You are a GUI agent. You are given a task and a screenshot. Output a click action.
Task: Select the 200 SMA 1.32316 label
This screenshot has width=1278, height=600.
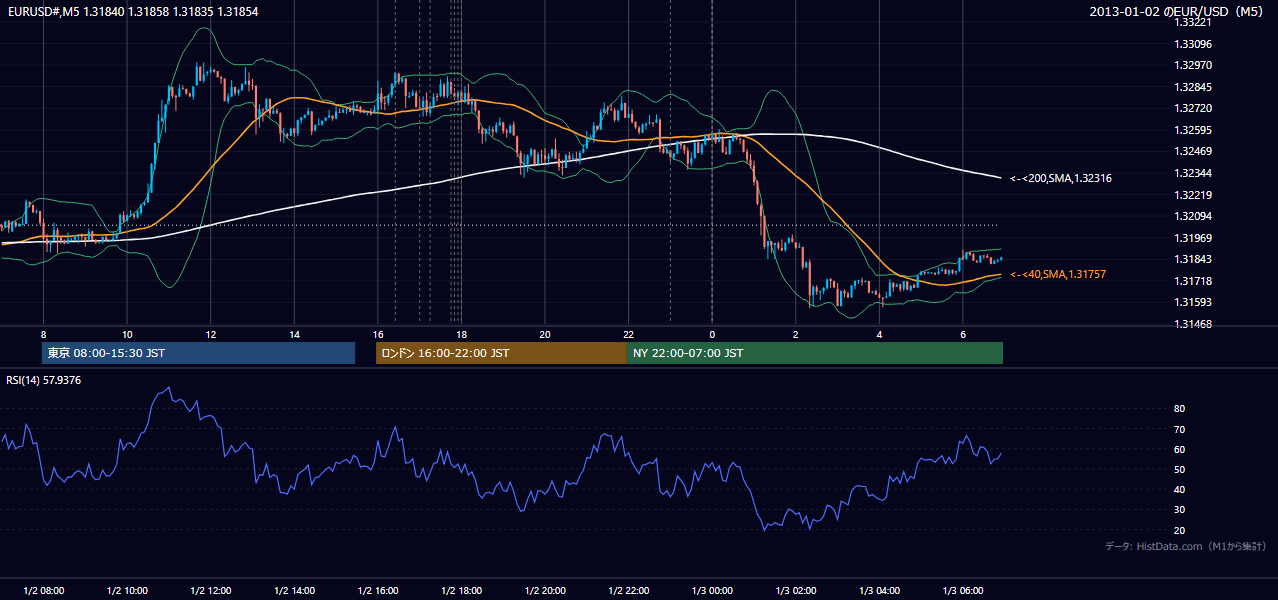click(1061, 178)
